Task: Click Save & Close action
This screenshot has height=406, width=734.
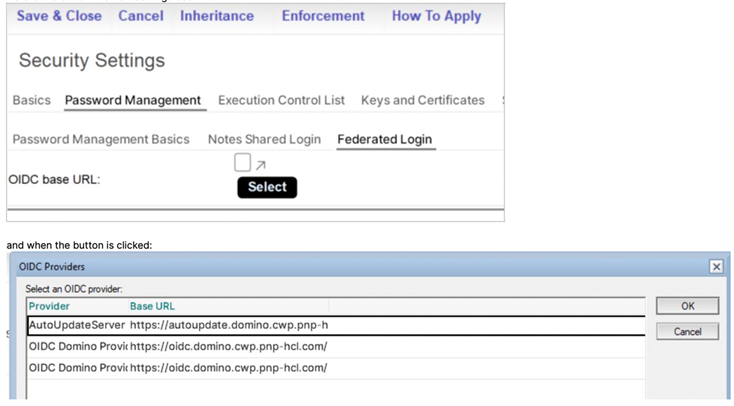Action: click(59, 16)
